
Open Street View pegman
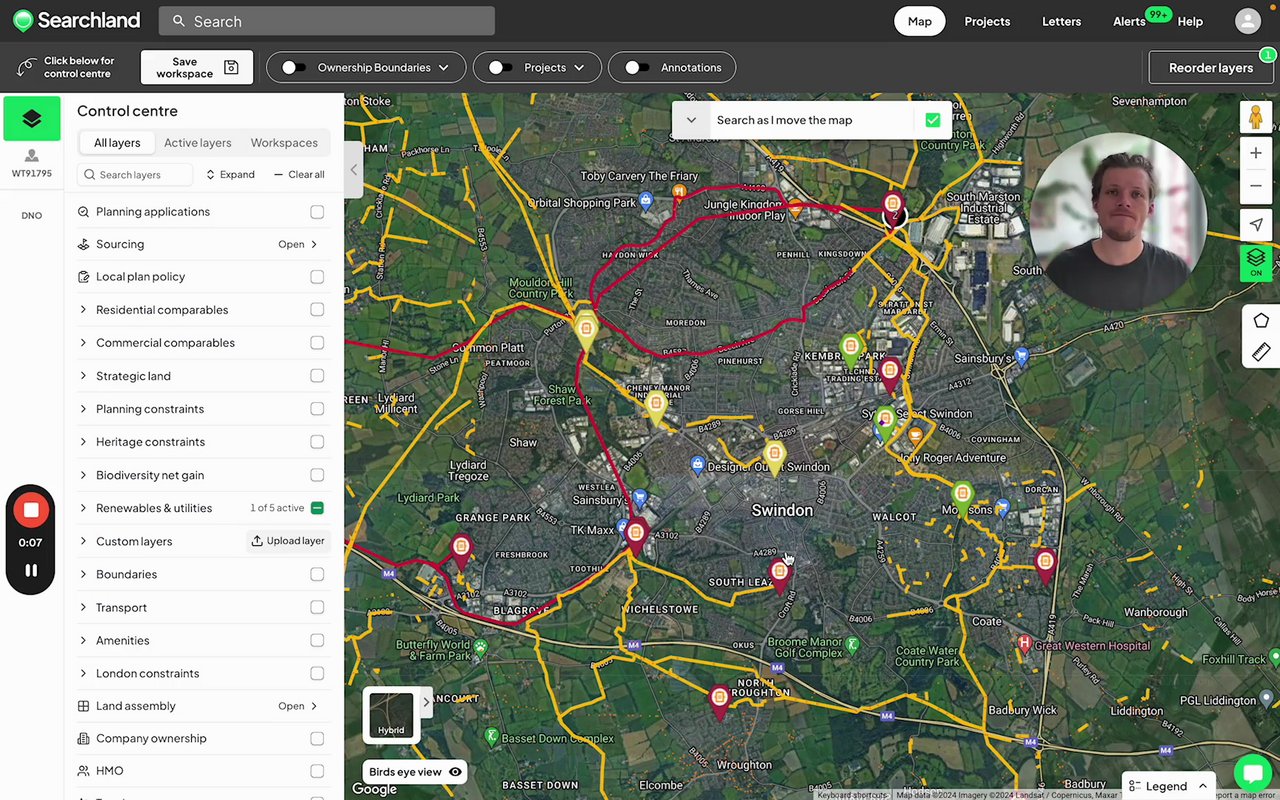(x=1256, y=117)
